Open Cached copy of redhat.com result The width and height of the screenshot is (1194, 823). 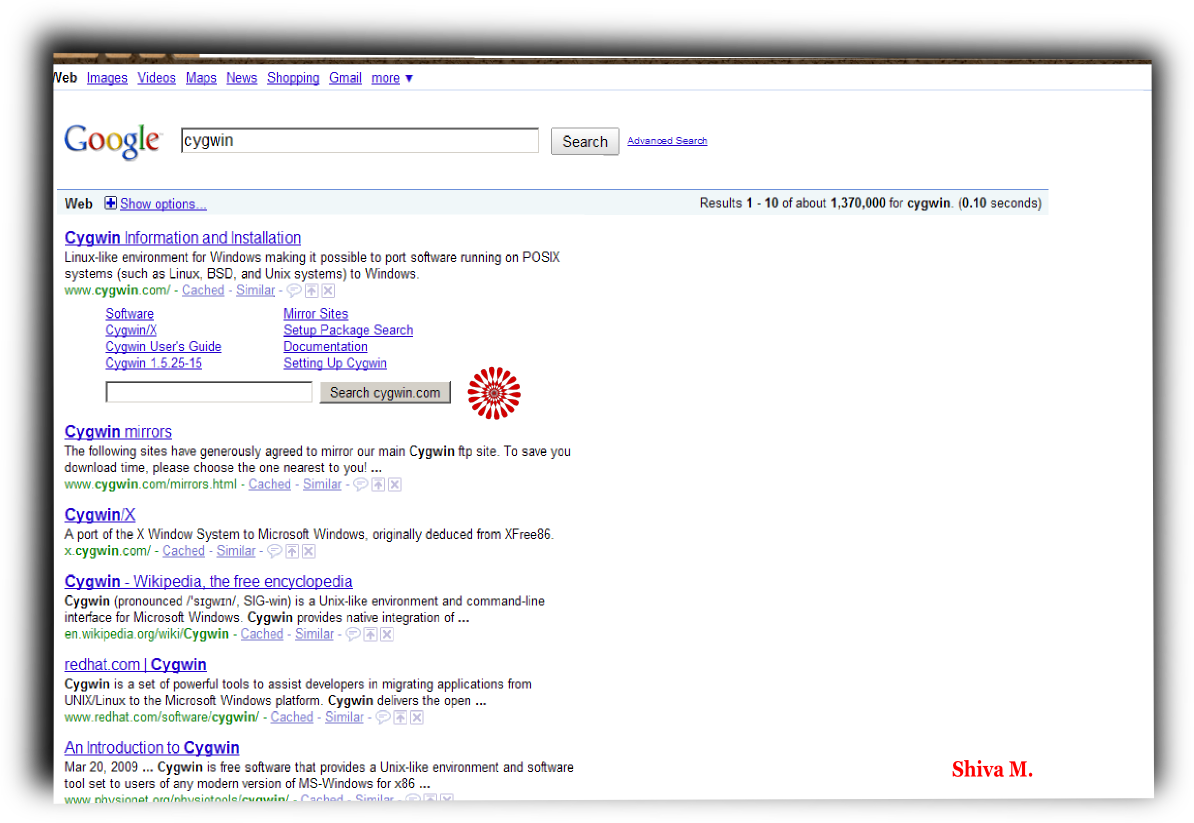[x=292, y=717]
